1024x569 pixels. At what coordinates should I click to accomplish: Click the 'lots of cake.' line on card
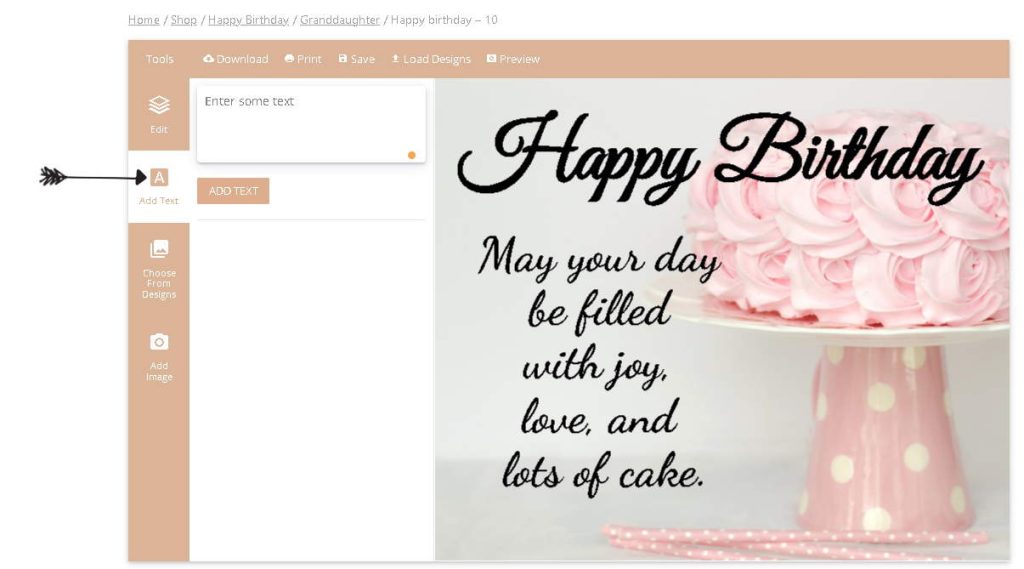pyautogui.click(x=603, y=472)
